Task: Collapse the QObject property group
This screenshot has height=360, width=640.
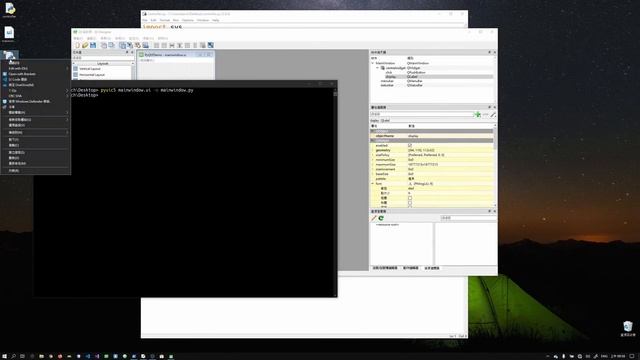Action: click(x=373, y=131)
